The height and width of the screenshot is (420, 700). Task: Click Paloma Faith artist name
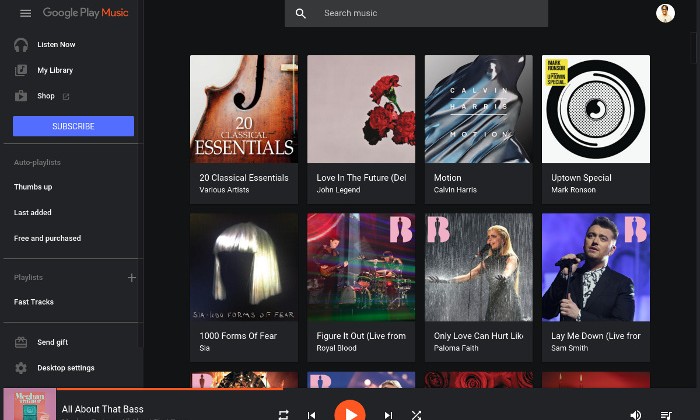click(x=456, y=348)
